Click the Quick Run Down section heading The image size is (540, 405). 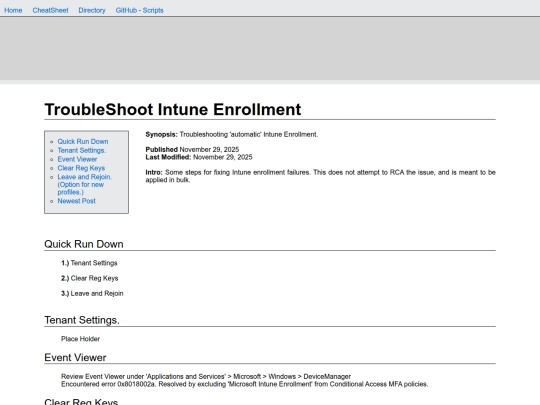pyautogui.click(x=84, y=244)
